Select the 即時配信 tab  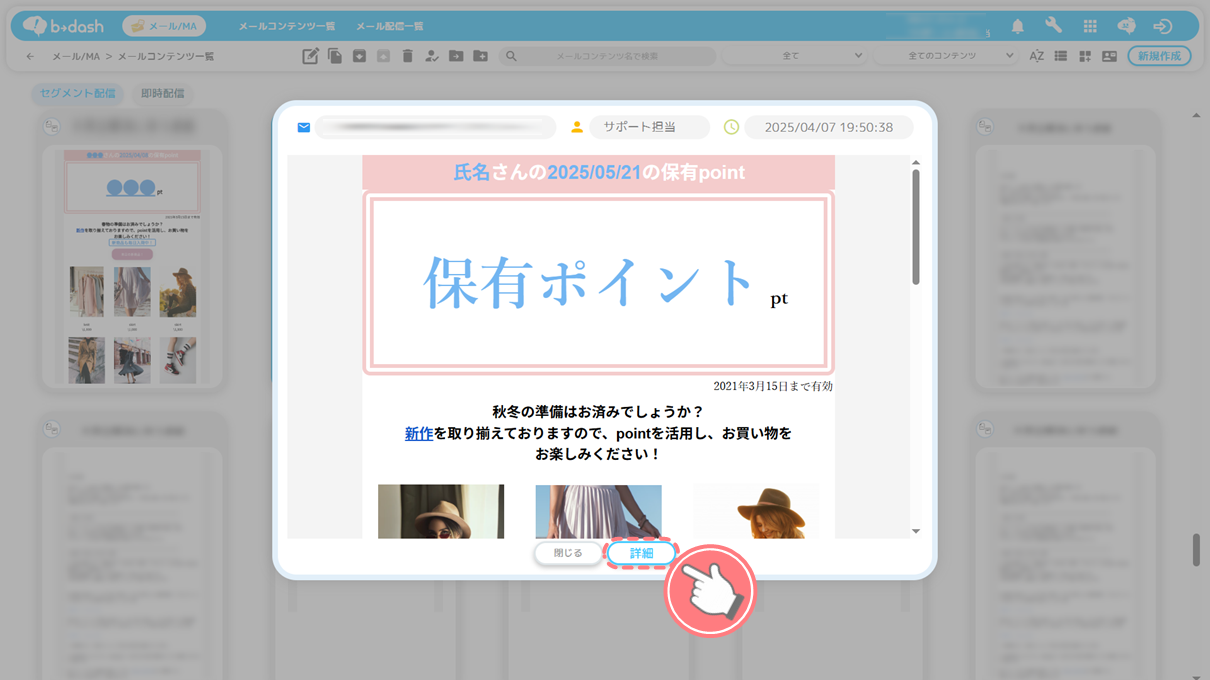[x=162, y=93]
